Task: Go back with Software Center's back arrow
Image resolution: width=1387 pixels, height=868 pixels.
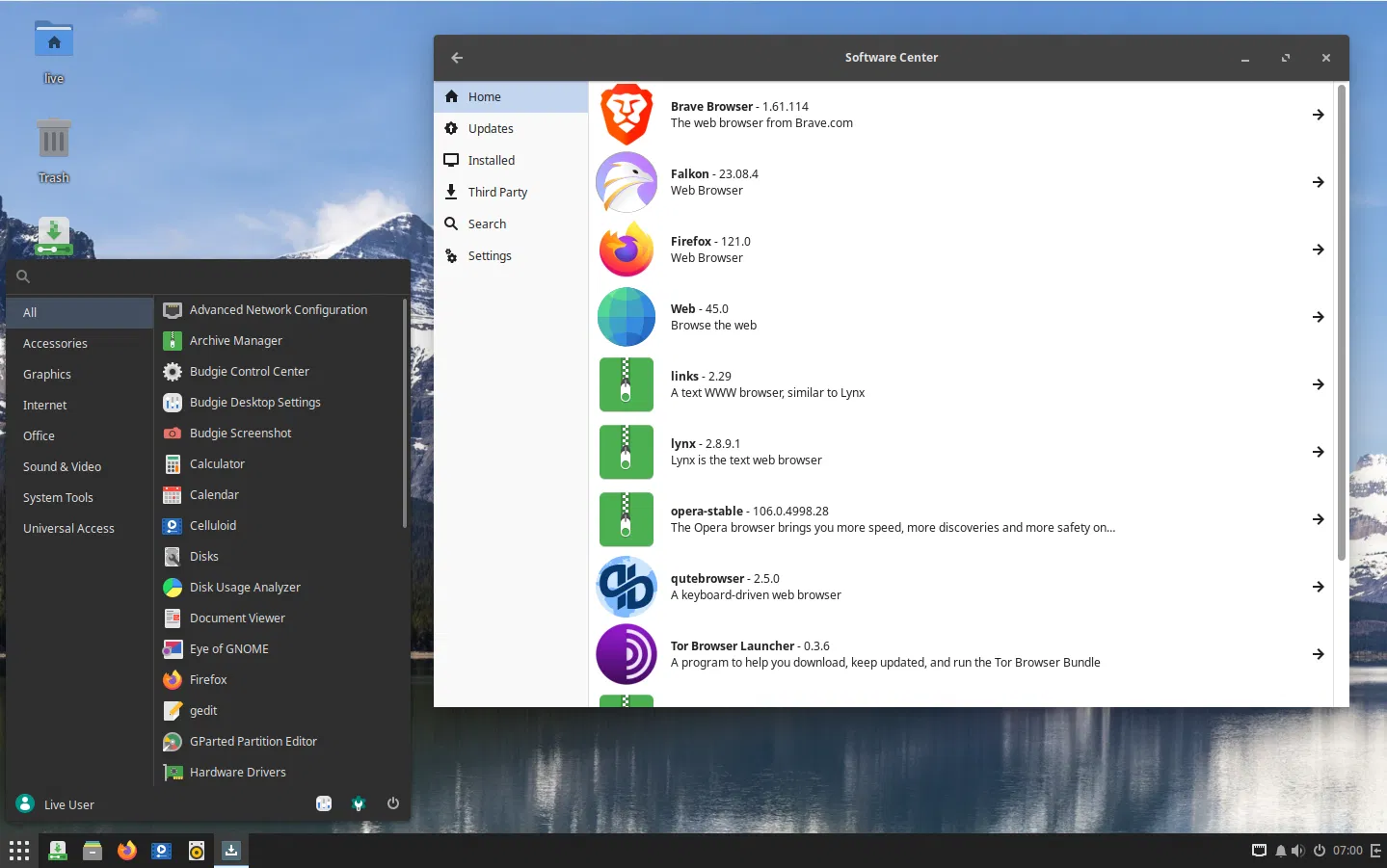Action: click(457, 58)
